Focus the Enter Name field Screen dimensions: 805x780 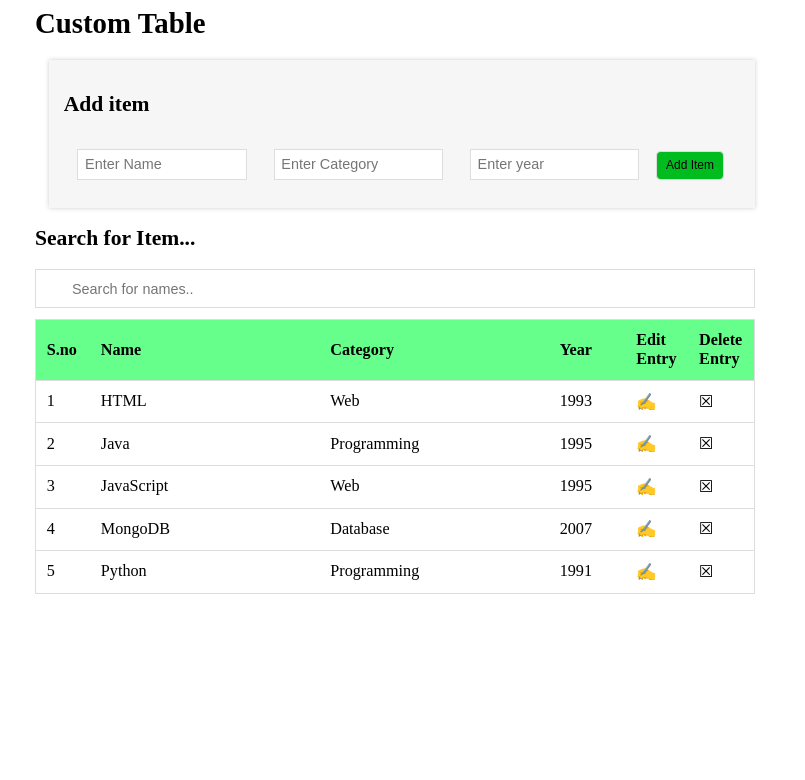click(162, 165)
